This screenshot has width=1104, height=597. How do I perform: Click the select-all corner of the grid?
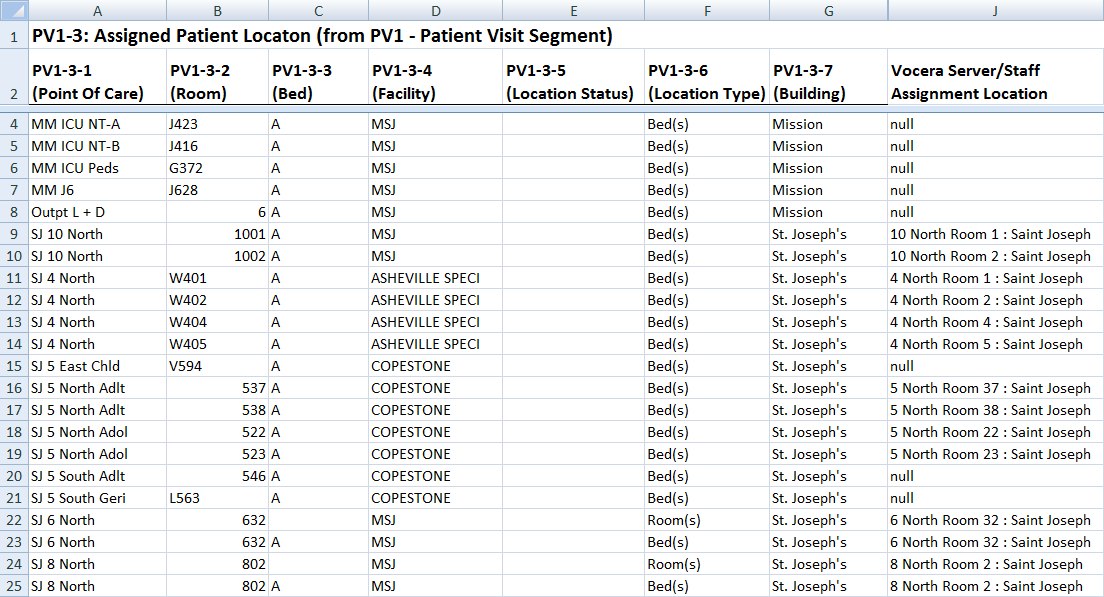[x=14, y=10]
